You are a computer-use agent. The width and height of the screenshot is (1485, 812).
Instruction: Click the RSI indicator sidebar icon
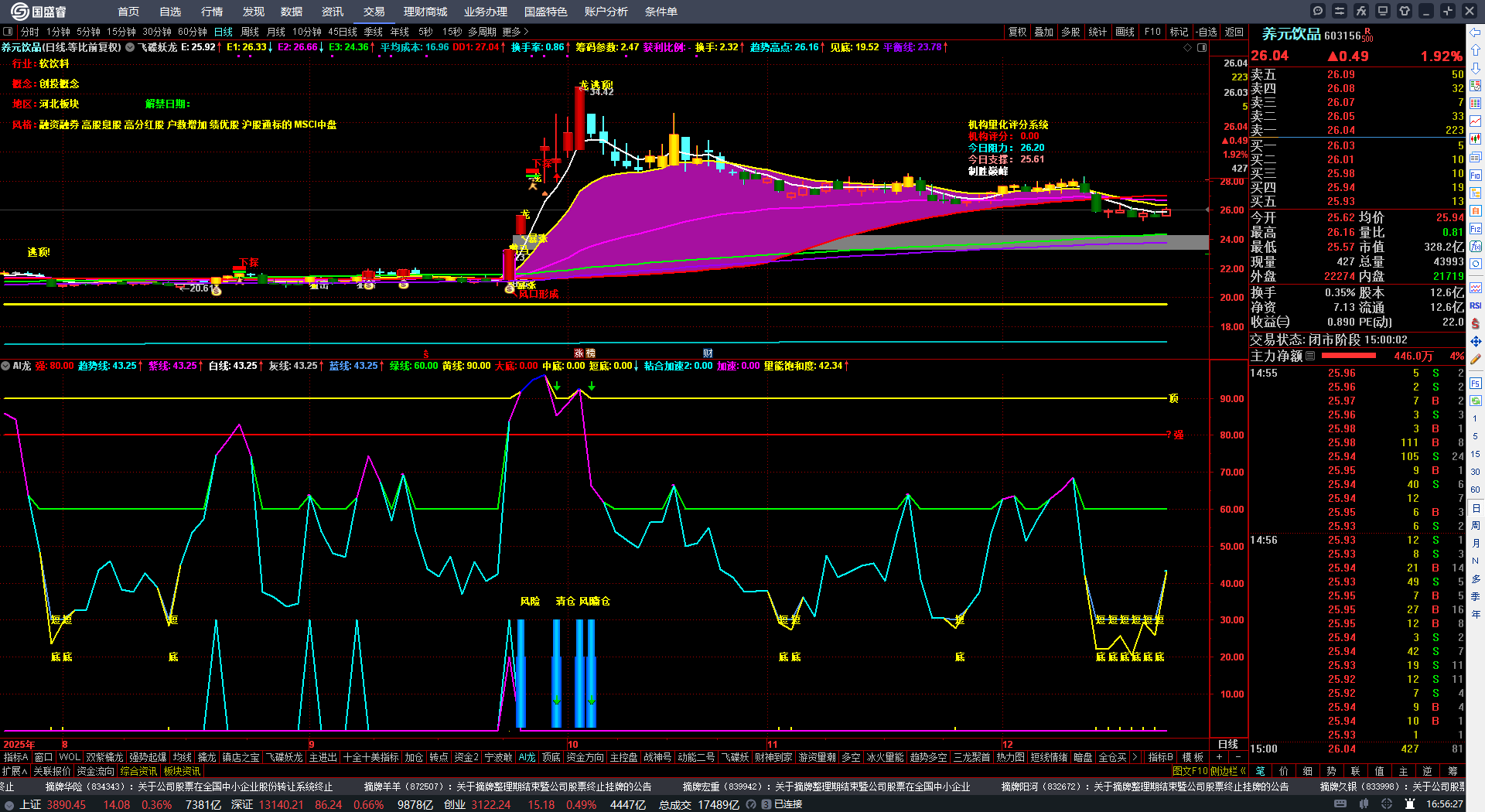1476,305
